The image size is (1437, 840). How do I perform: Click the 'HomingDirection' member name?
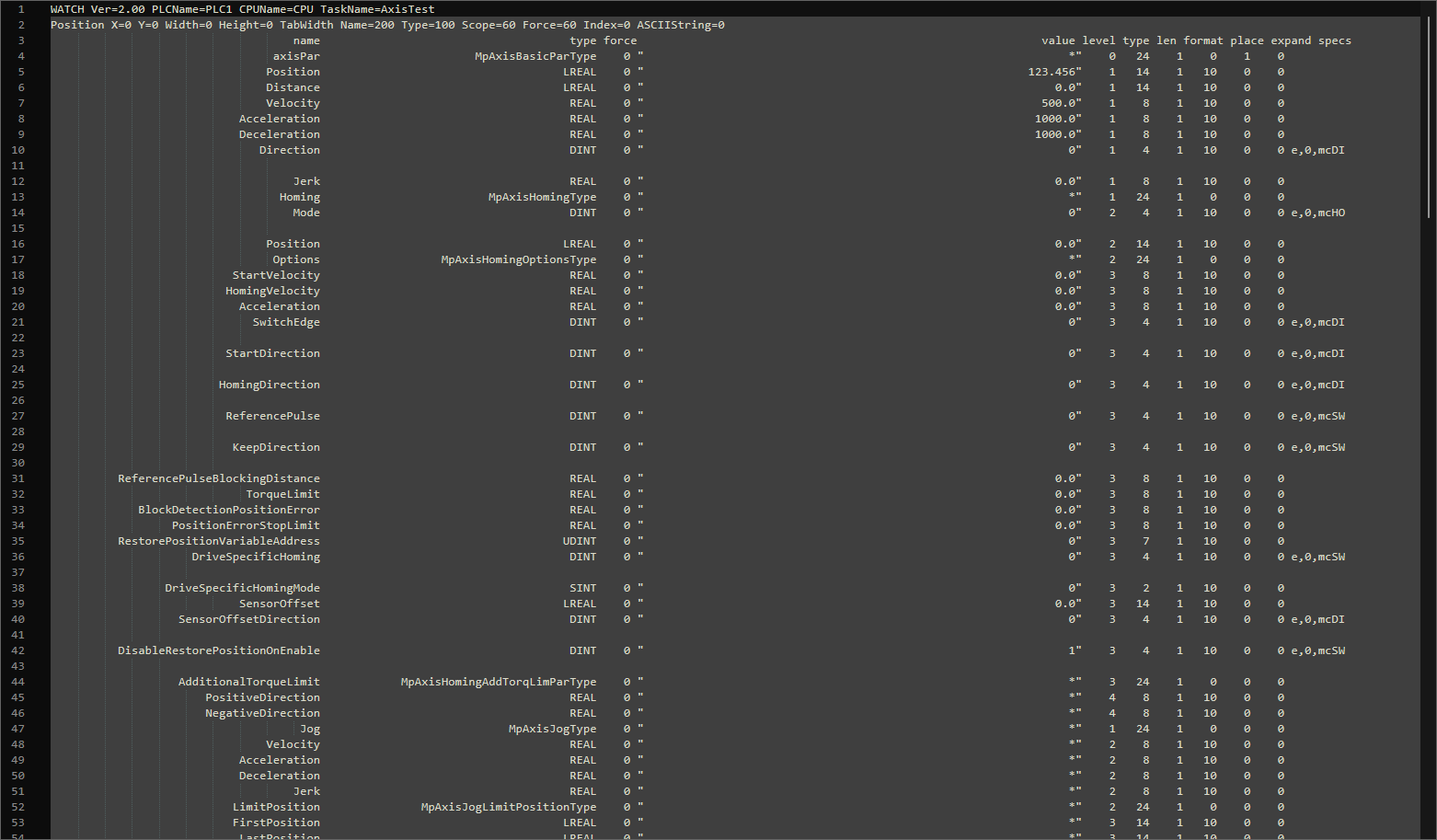270,385
